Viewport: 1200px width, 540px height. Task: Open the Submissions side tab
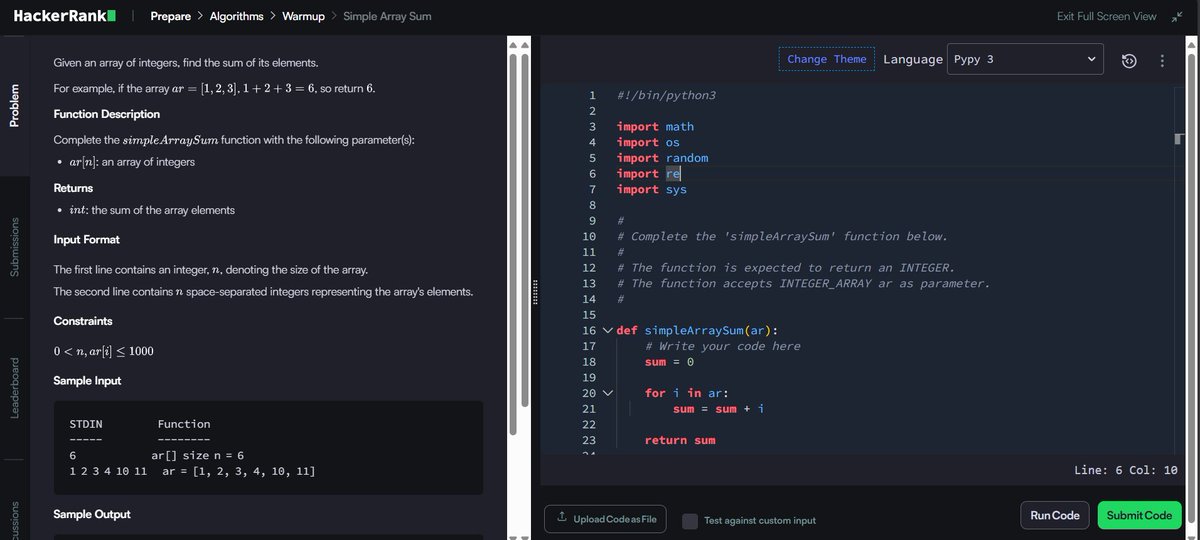point(14,247)
